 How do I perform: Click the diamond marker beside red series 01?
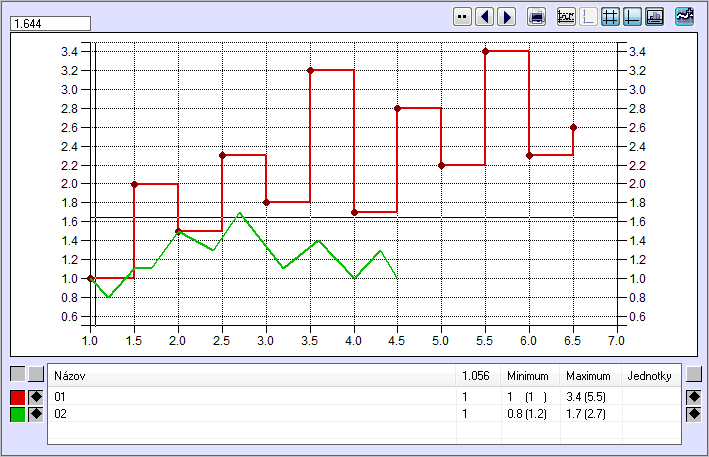tap(36, 397)
